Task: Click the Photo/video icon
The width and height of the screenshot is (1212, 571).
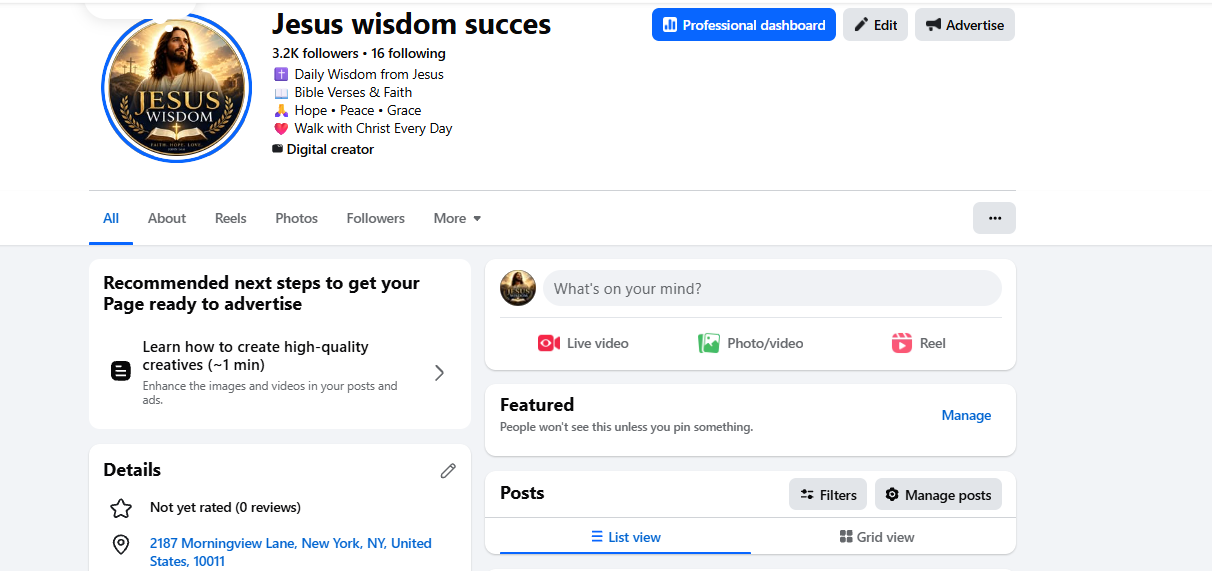Action: [709, 343]
